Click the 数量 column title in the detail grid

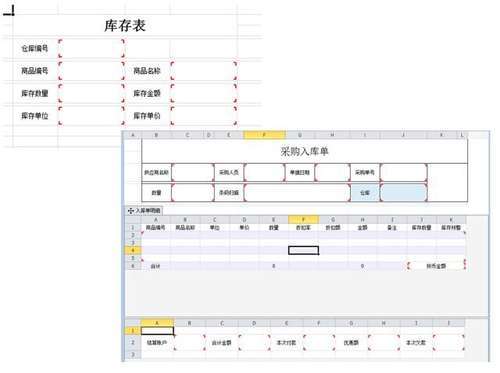pos(274,228)
